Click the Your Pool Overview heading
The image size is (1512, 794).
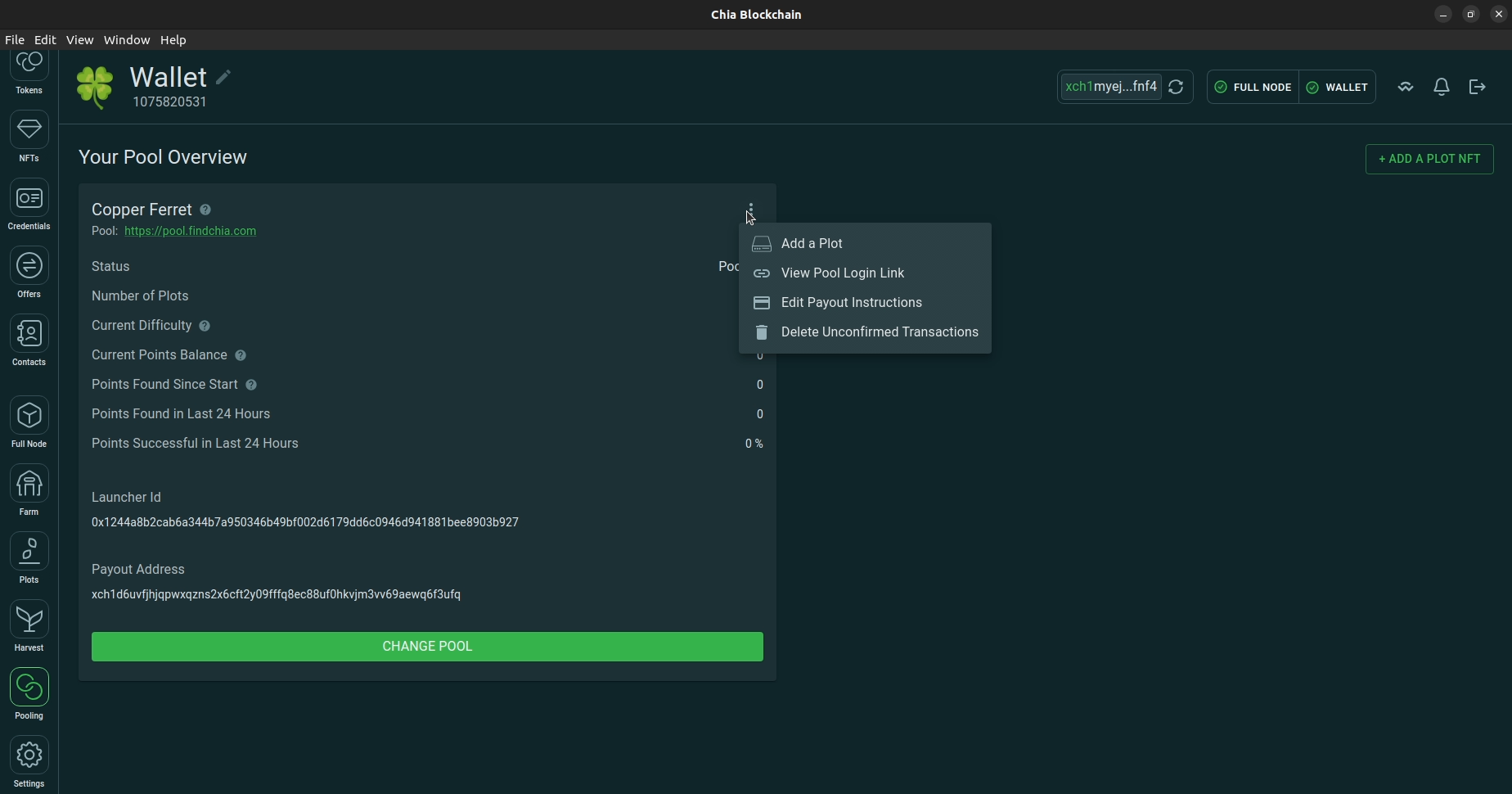pyautogui.click(x=163, y=157)
